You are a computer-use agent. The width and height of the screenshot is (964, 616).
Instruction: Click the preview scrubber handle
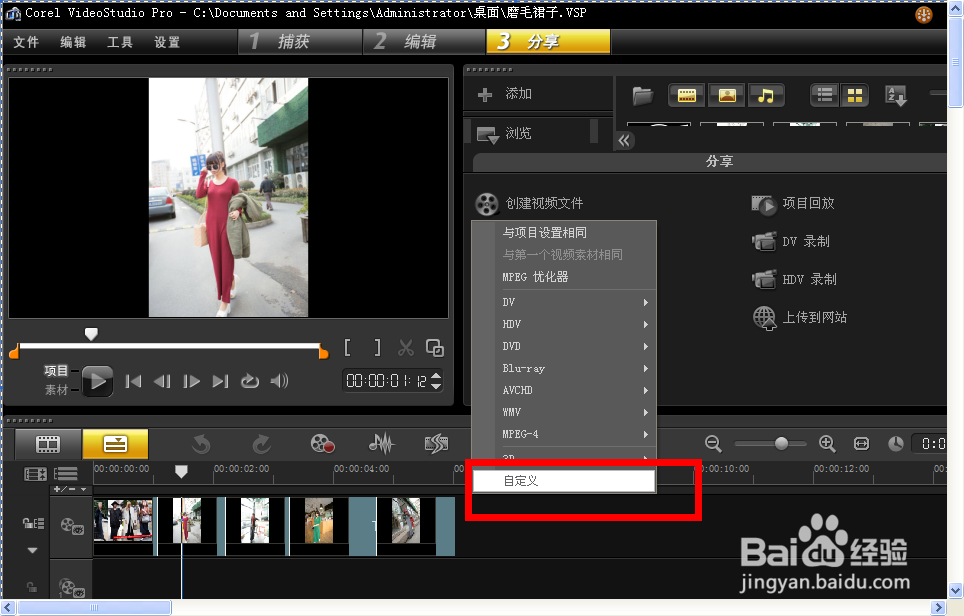click(x=91, y=334)
